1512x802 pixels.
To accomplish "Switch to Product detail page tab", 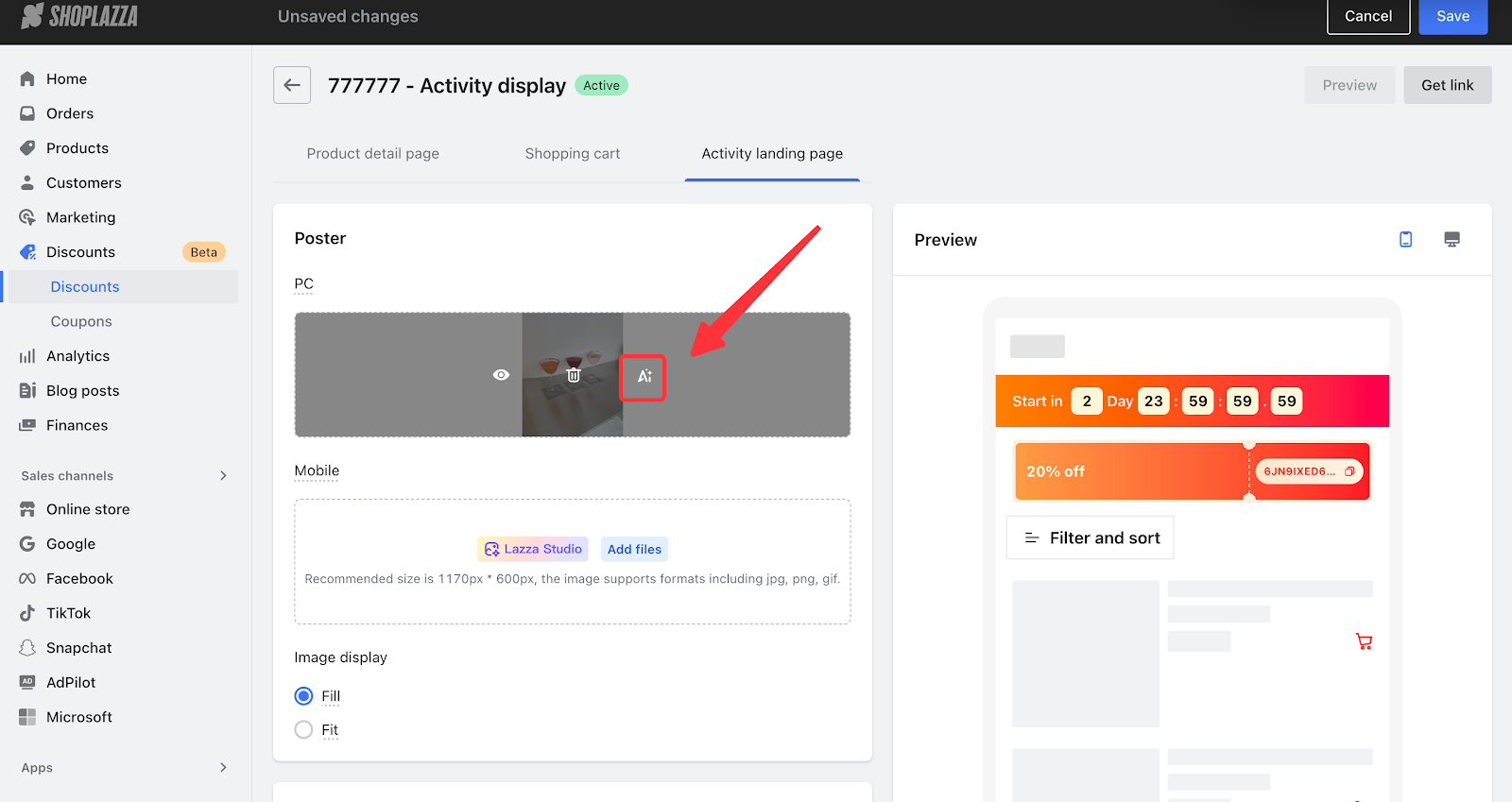I will point(372,153).
